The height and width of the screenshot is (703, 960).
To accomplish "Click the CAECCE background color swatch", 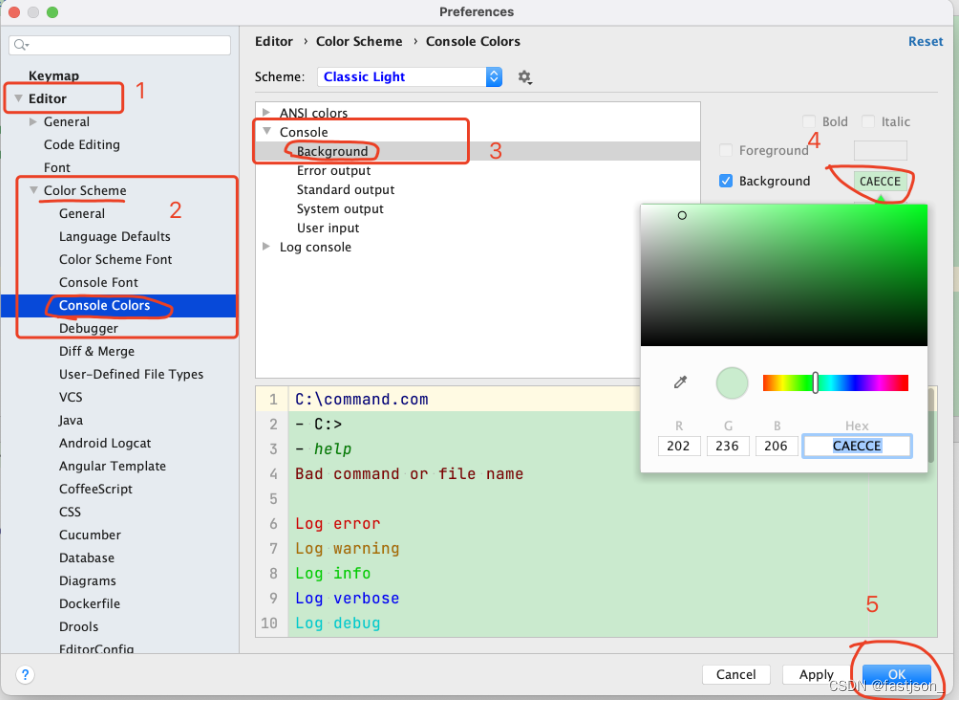I will tap(880, 181).
